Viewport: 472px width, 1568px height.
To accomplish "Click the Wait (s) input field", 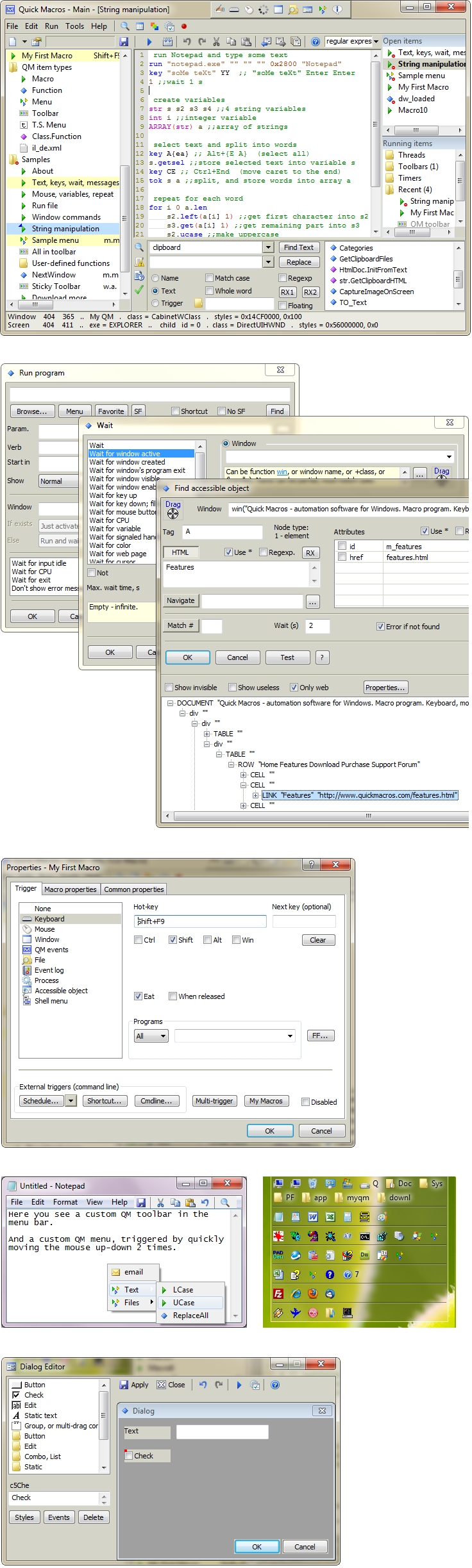I will pyautogui.click(x=317, y=625).
